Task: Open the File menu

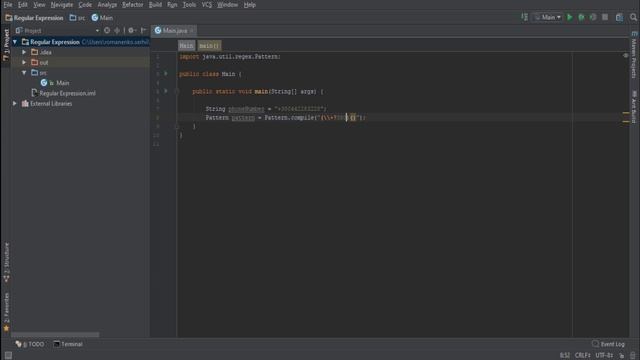Action: pyautogui.click(x=8, y=5)
